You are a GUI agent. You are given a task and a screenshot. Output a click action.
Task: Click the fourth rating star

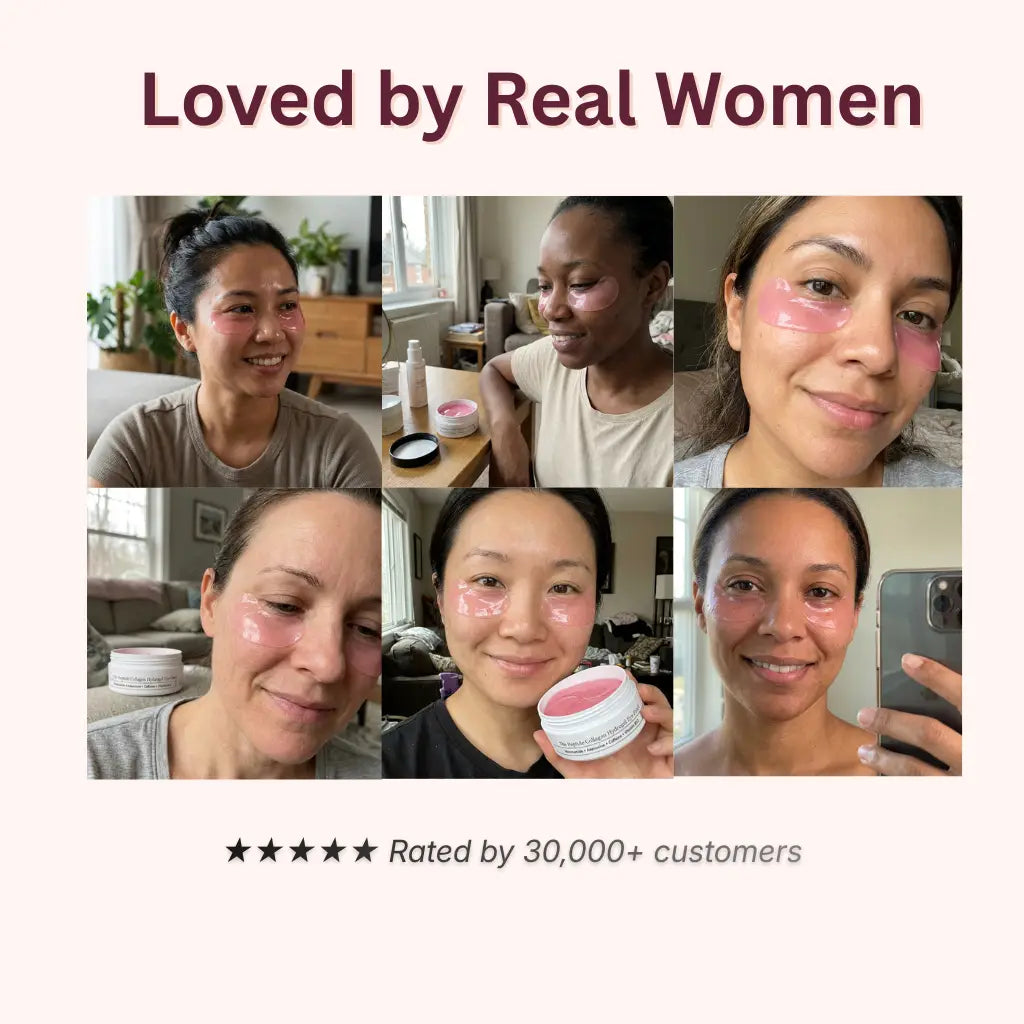[x=333, y=850]
